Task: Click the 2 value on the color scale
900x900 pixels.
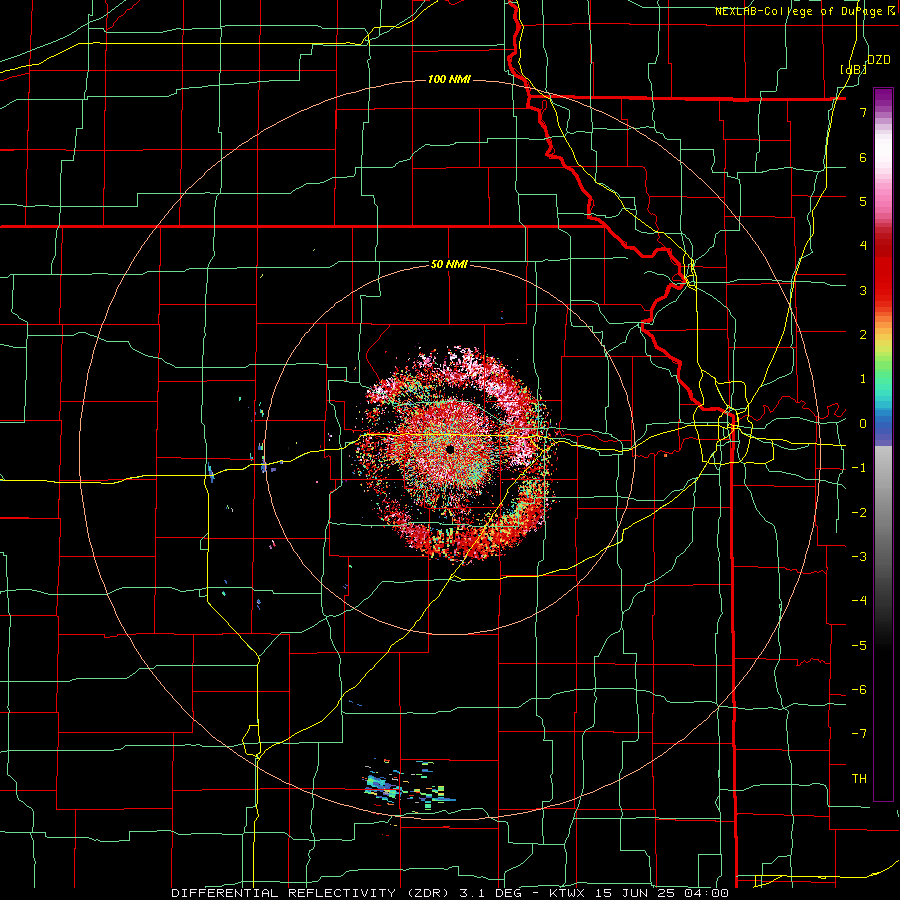Action: click(x=863, y=335)
